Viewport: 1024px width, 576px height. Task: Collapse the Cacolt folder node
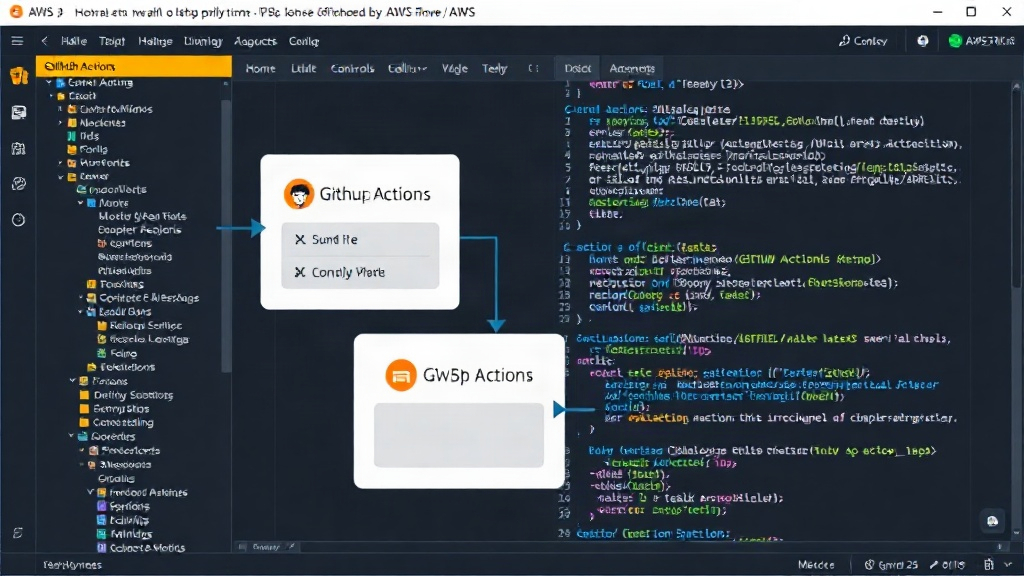[52, 96]
